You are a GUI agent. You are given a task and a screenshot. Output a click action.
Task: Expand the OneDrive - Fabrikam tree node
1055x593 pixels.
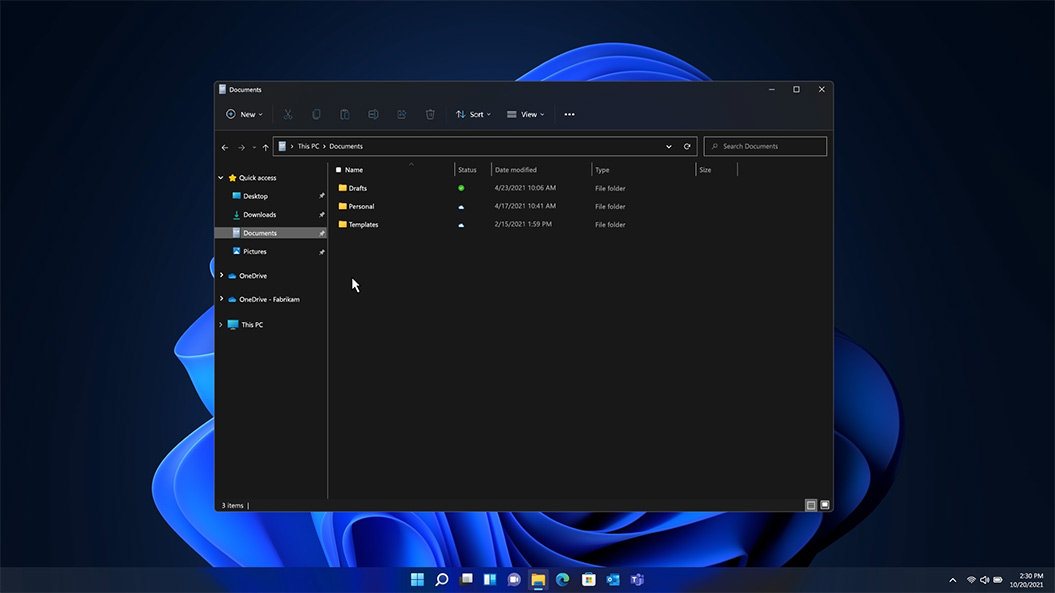pyautogui.click(x=221, y=299)
